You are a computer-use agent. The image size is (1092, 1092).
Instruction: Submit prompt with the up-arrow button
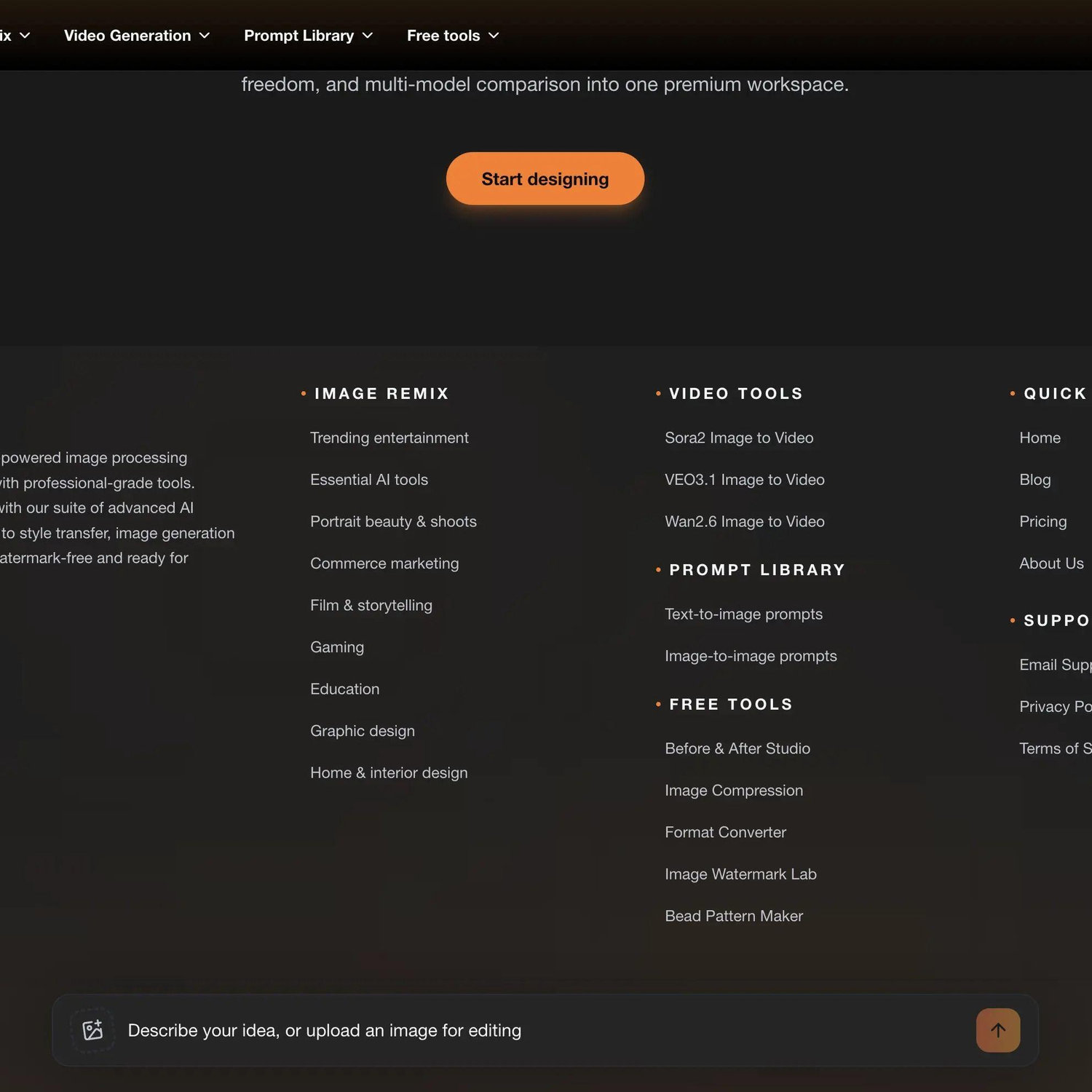[997, 1030]
